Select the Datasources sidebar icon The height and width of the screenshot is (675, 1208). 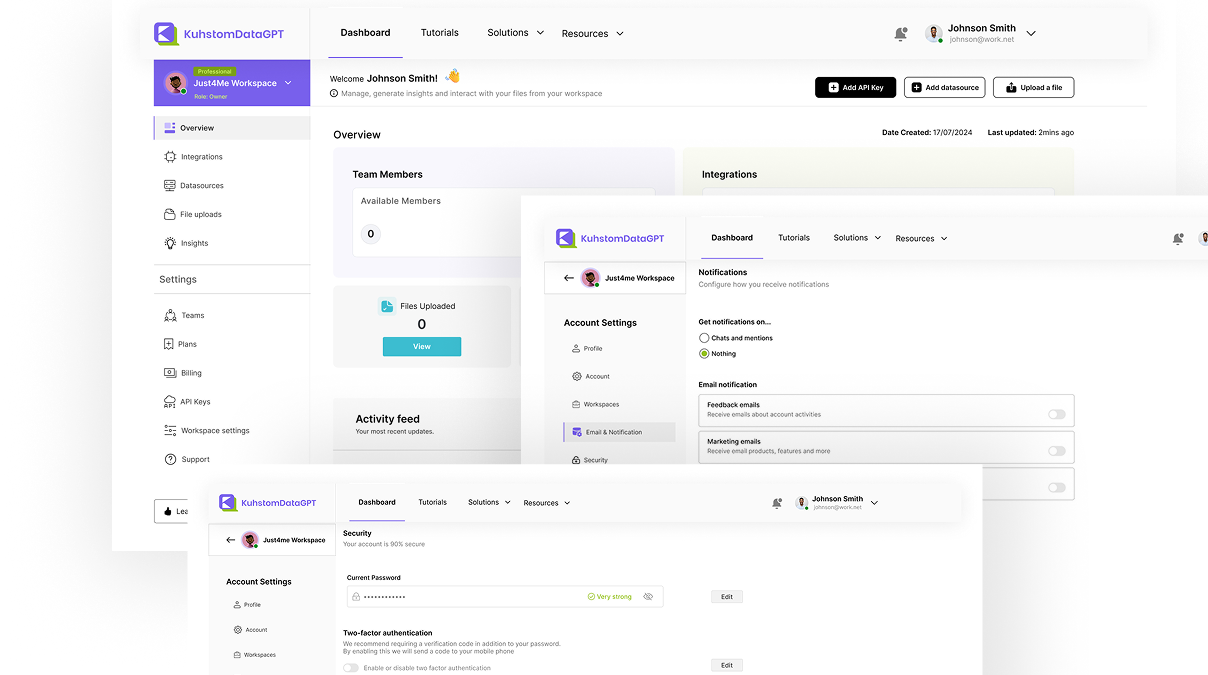172,185
